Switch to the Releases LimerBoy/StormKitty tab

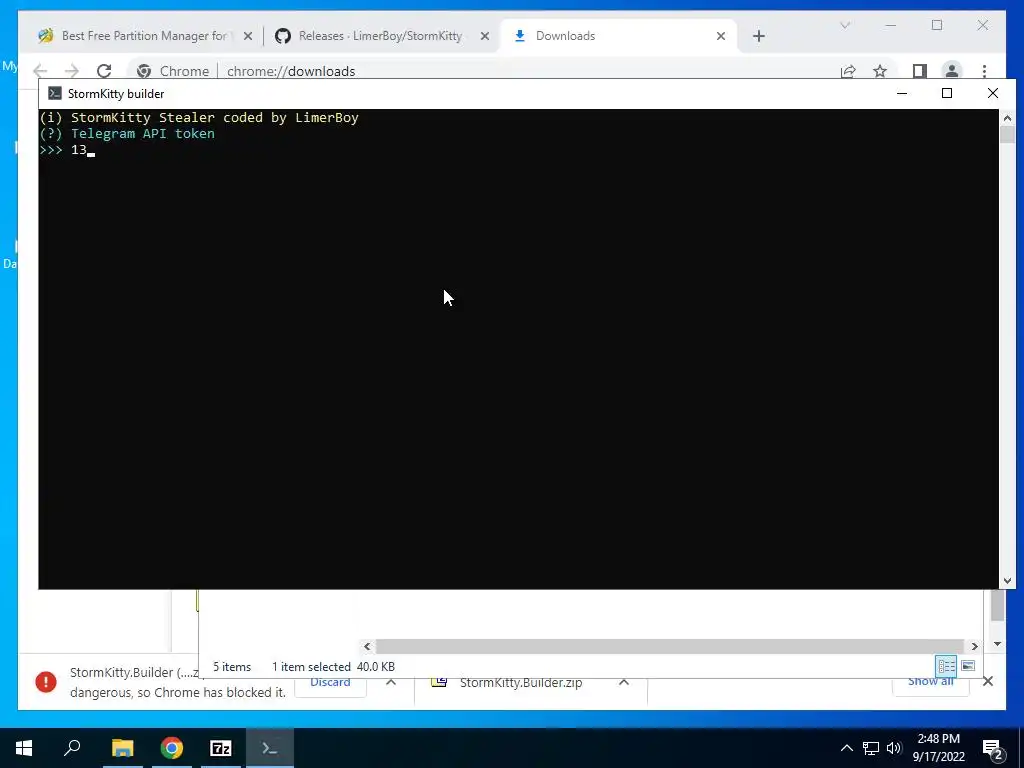click(x=382, y=36)
